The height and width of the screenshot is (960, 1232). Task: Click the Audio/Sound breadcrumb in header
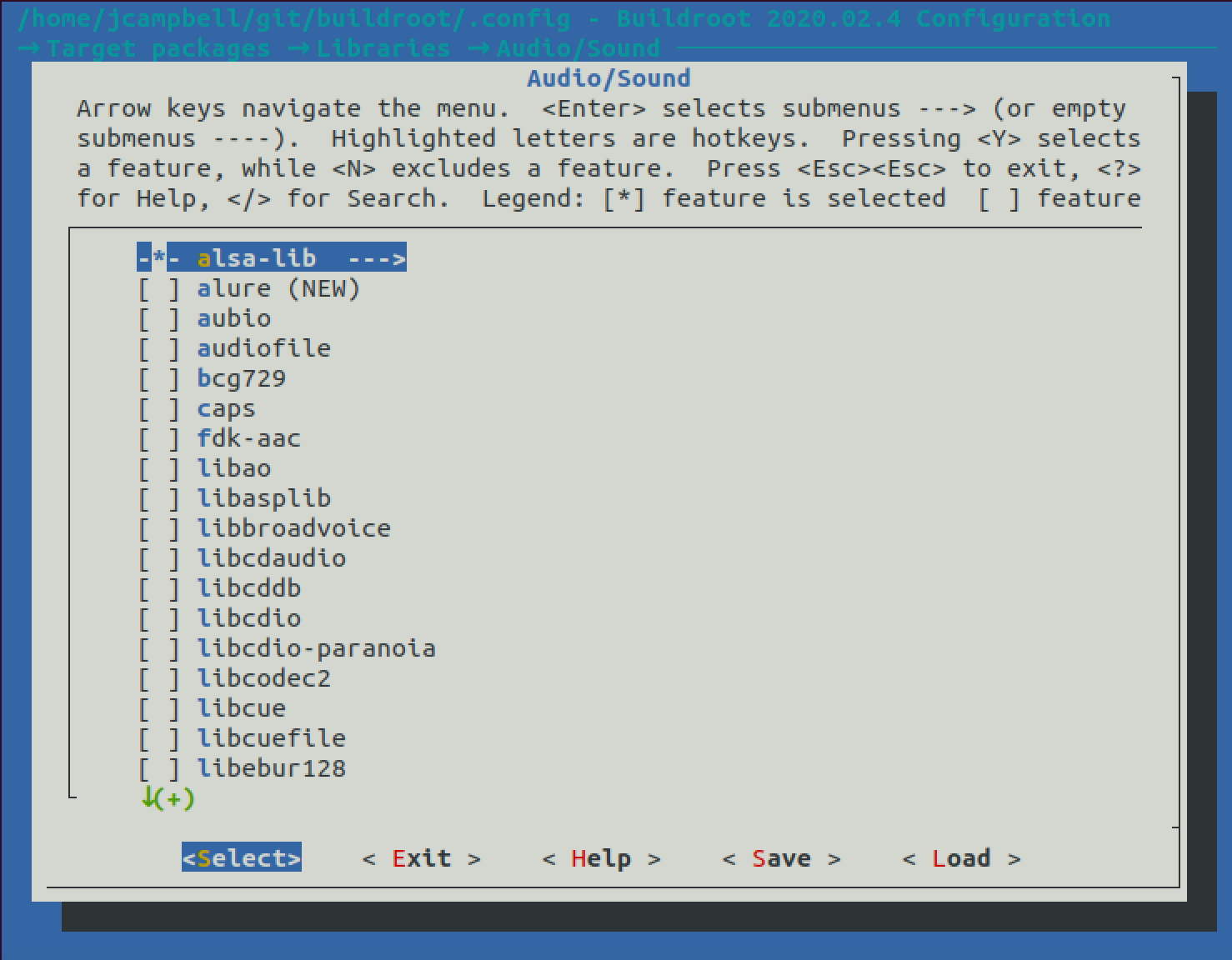point(578,48)
